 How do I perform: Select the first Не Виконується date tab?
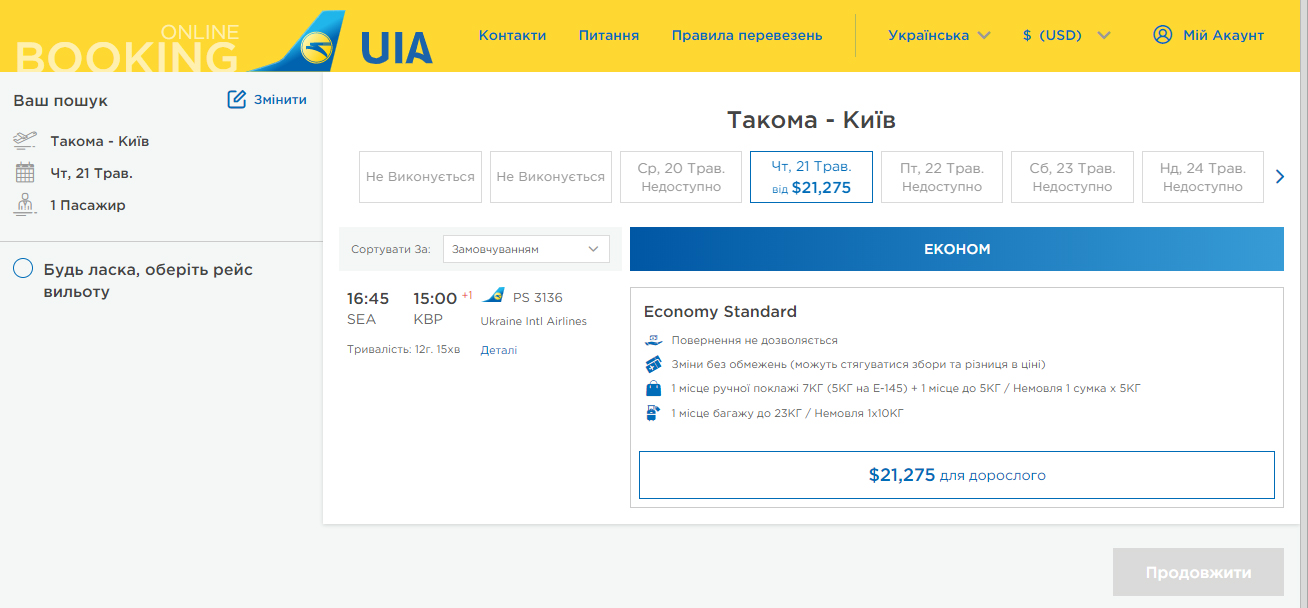pyautogui.click(x=420, y=177)
